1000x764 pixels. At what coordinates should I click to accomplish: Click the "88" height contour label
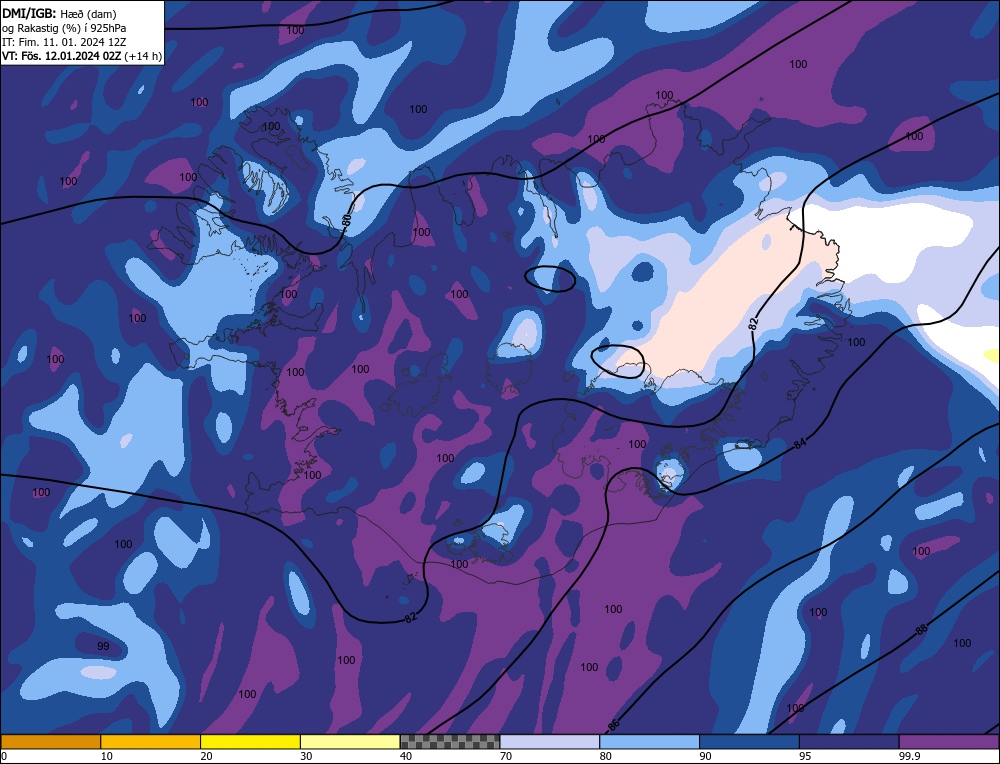point(921,630)
